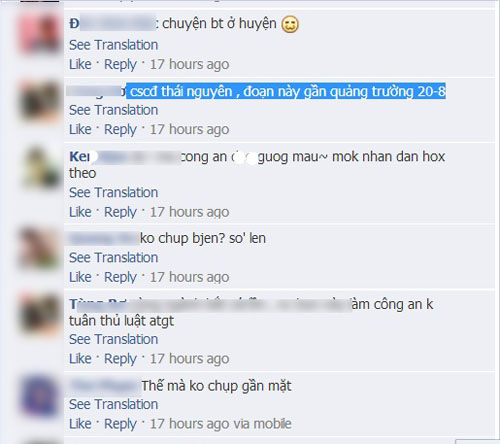The width and height of the screenshot is (500, 444).
Task: Reply to the 'chuyện bt ở huyện' comment
Action: click(x=120, y=65)
